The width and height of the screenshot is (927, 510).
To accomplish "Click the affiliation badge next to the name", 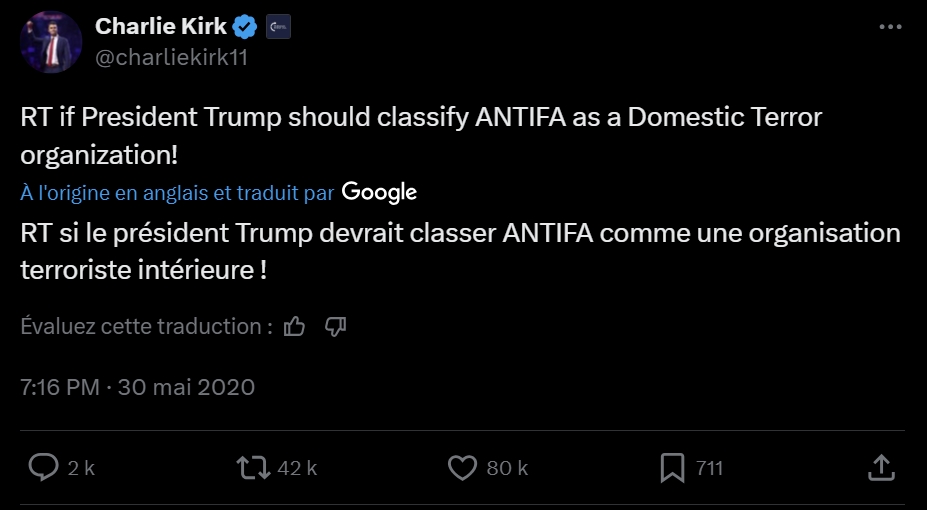I will [277, 28].
